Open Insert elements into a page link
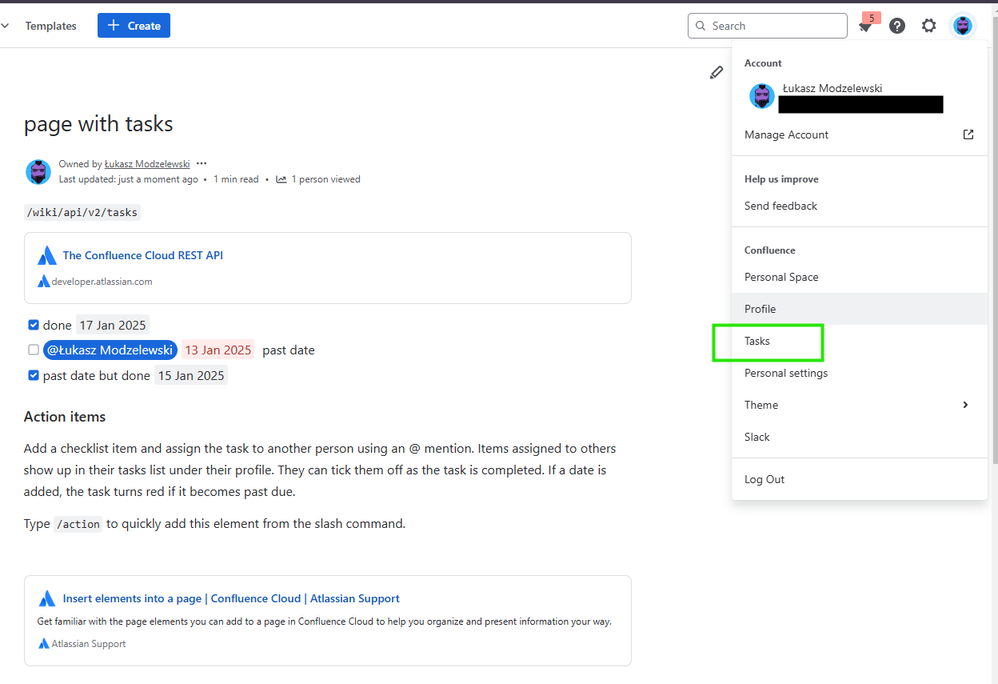This screenshot has height=684, width=998. [231, 599]
